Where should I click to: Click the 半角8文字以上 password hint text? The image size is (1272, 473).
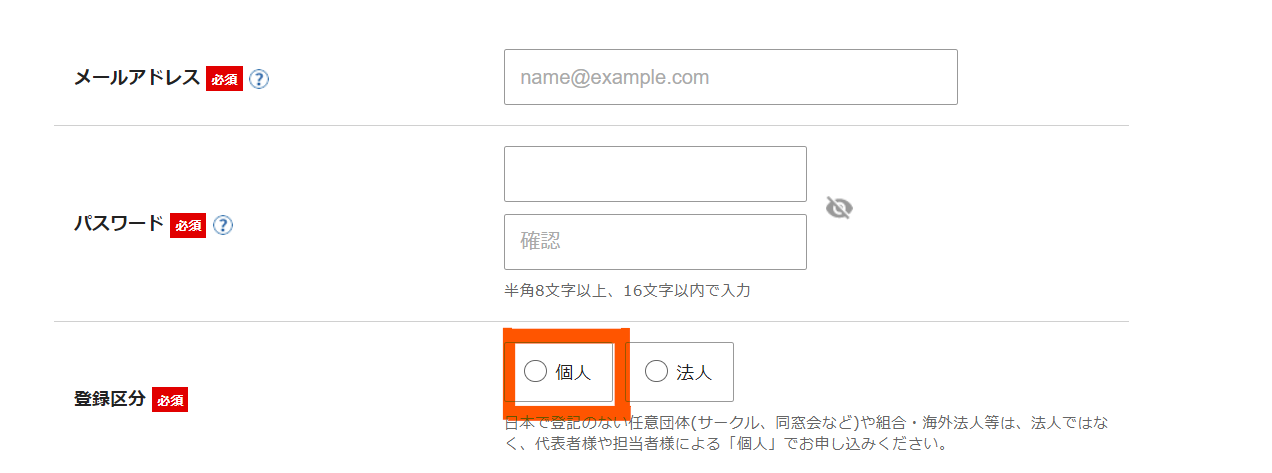627,291
